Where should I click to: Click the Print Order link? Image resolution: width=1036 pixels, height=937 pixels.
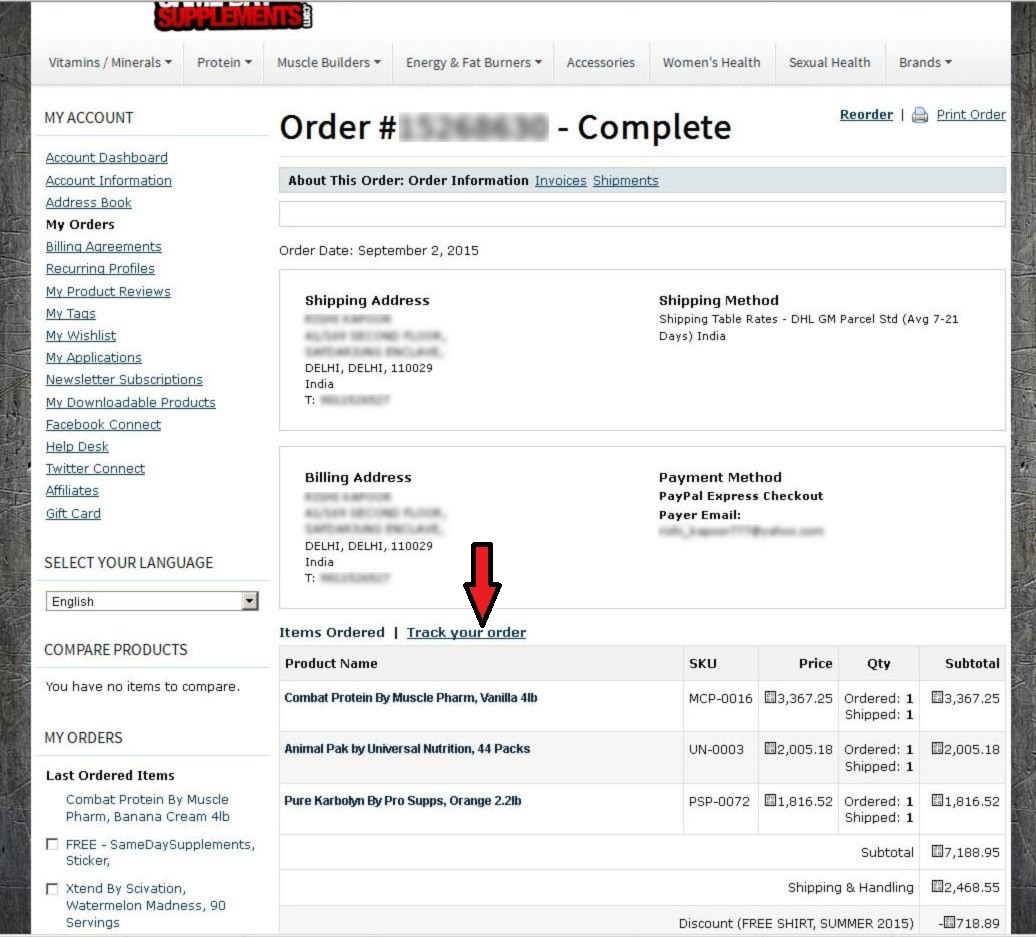(971, 114)
